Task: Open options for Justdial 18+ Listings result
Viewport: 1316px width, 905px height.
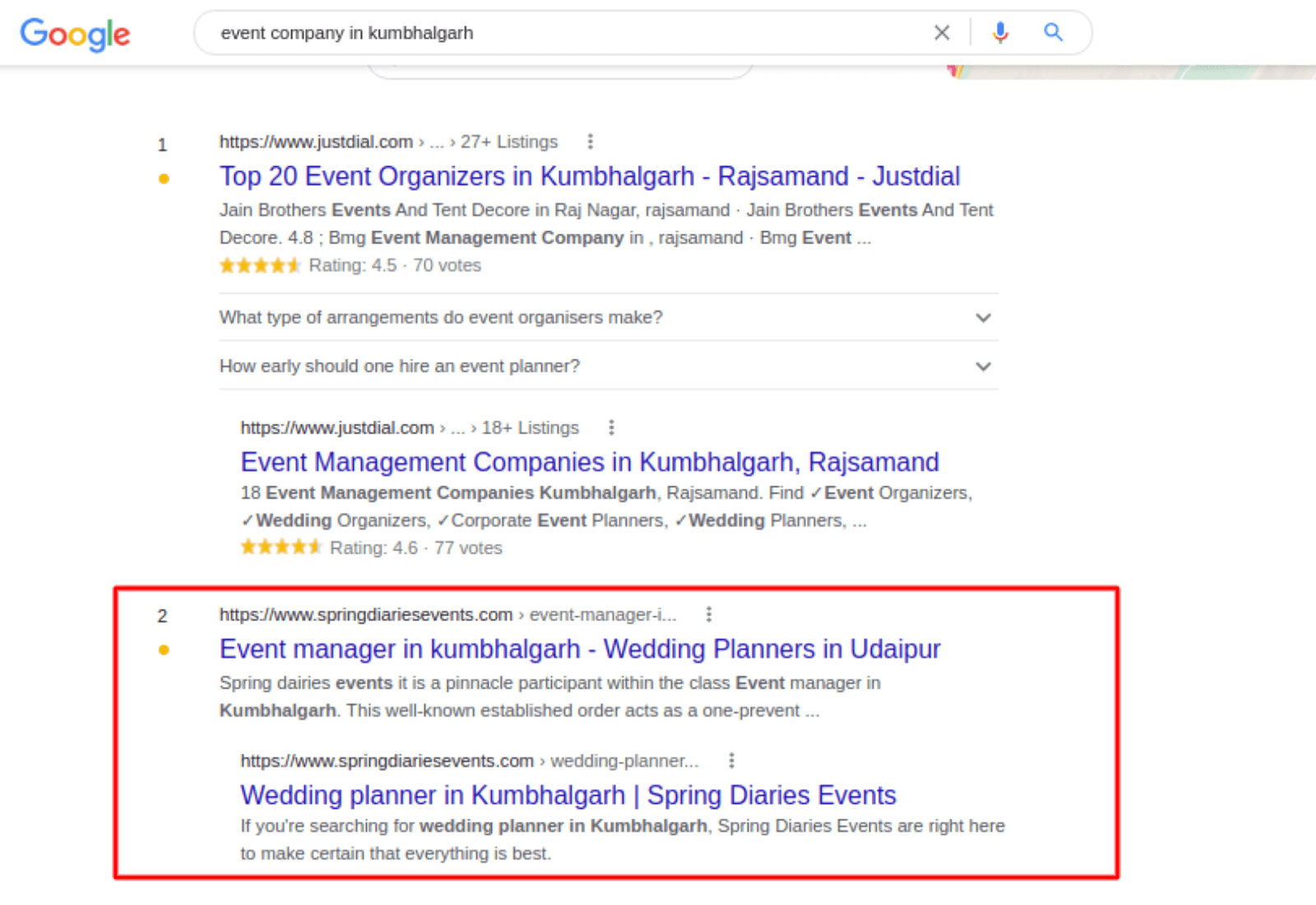Action: tap(611, 427)
